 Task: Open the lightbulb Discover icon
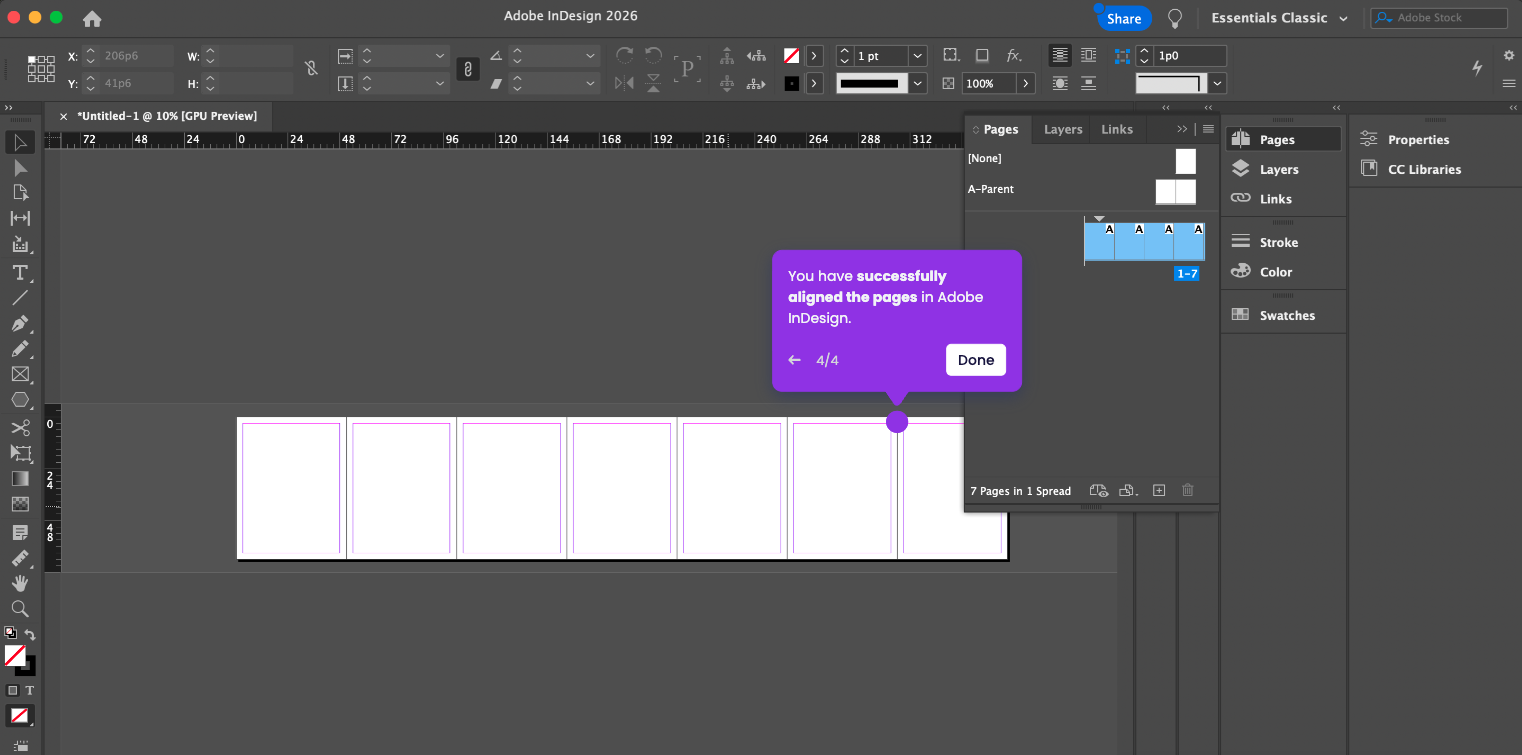click(x=1176, y=18)
